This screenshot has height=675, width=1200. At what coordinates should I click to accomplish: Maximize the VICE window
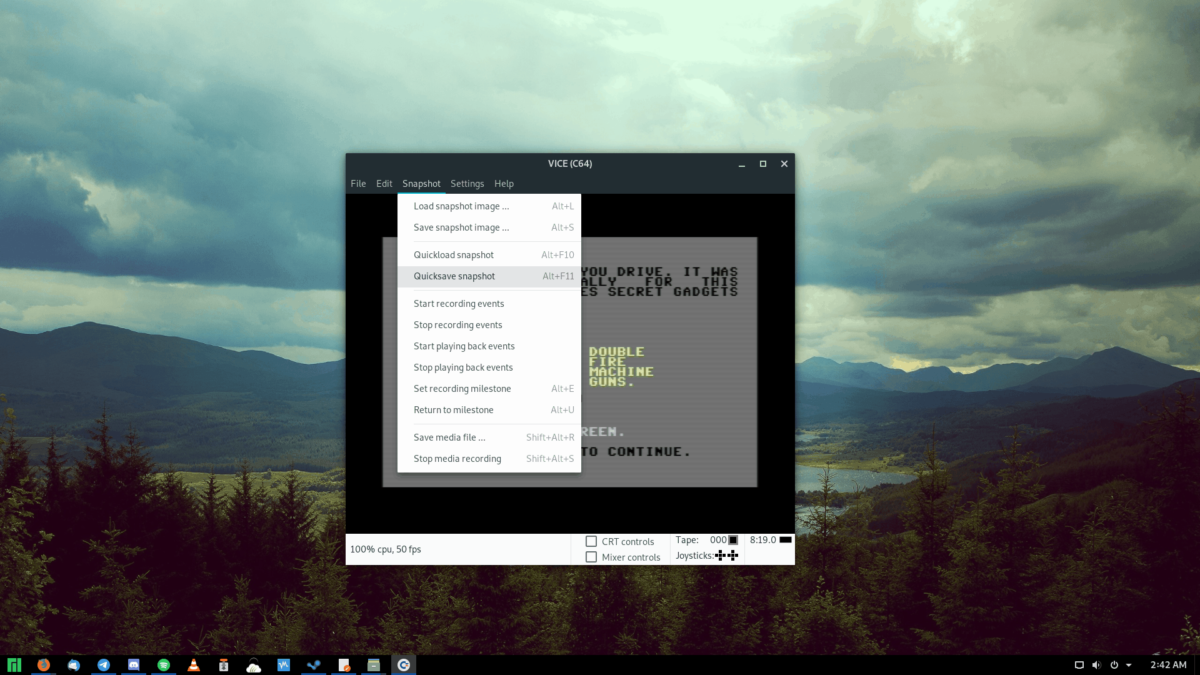click(x=763, y=164)
